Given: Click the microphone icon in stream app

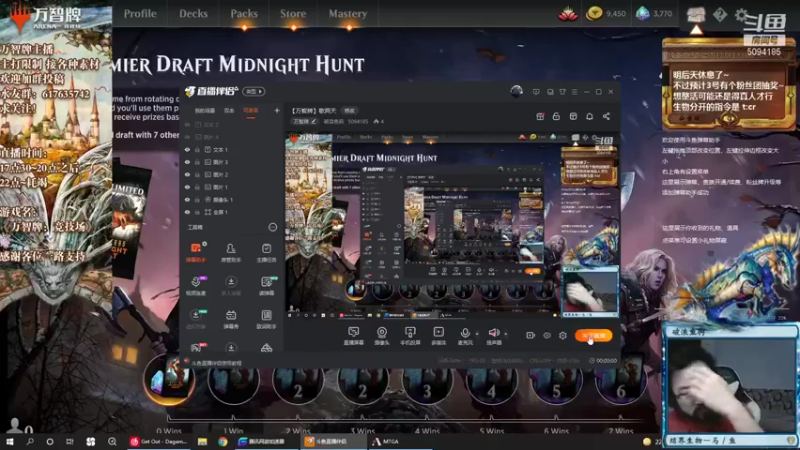Looking at the screenshot, I should (x=465, y=333).
